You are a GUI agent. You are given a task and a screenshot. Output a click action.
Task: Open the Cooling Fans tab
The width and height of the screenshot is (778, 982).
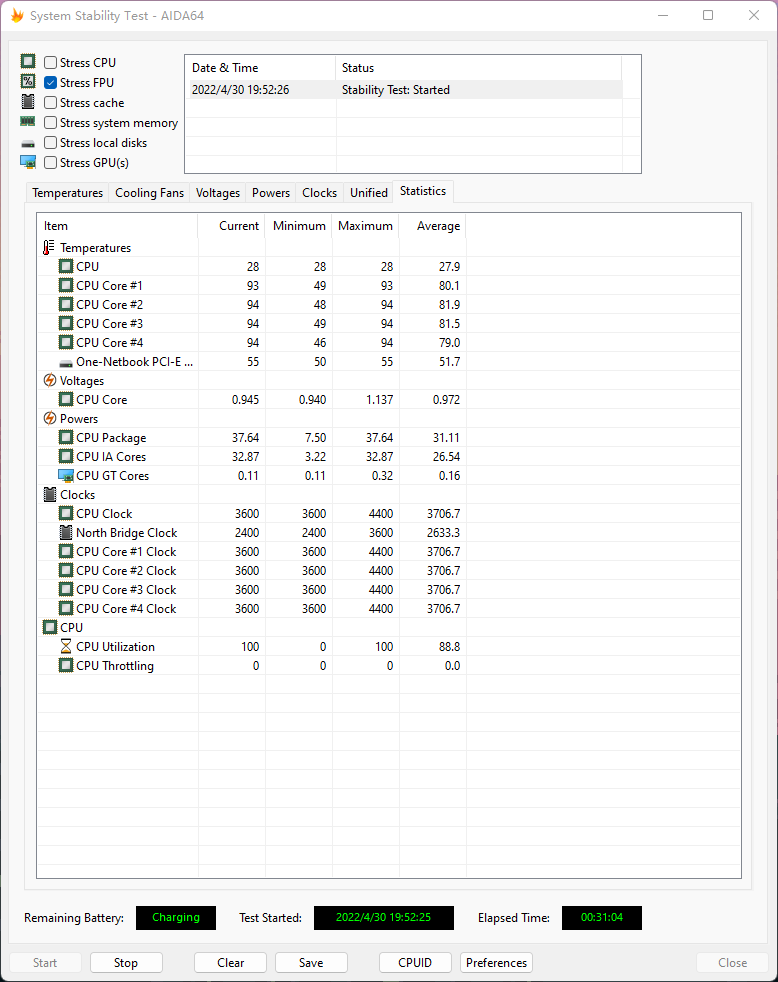pyautogui.click(x=149, y=193)
